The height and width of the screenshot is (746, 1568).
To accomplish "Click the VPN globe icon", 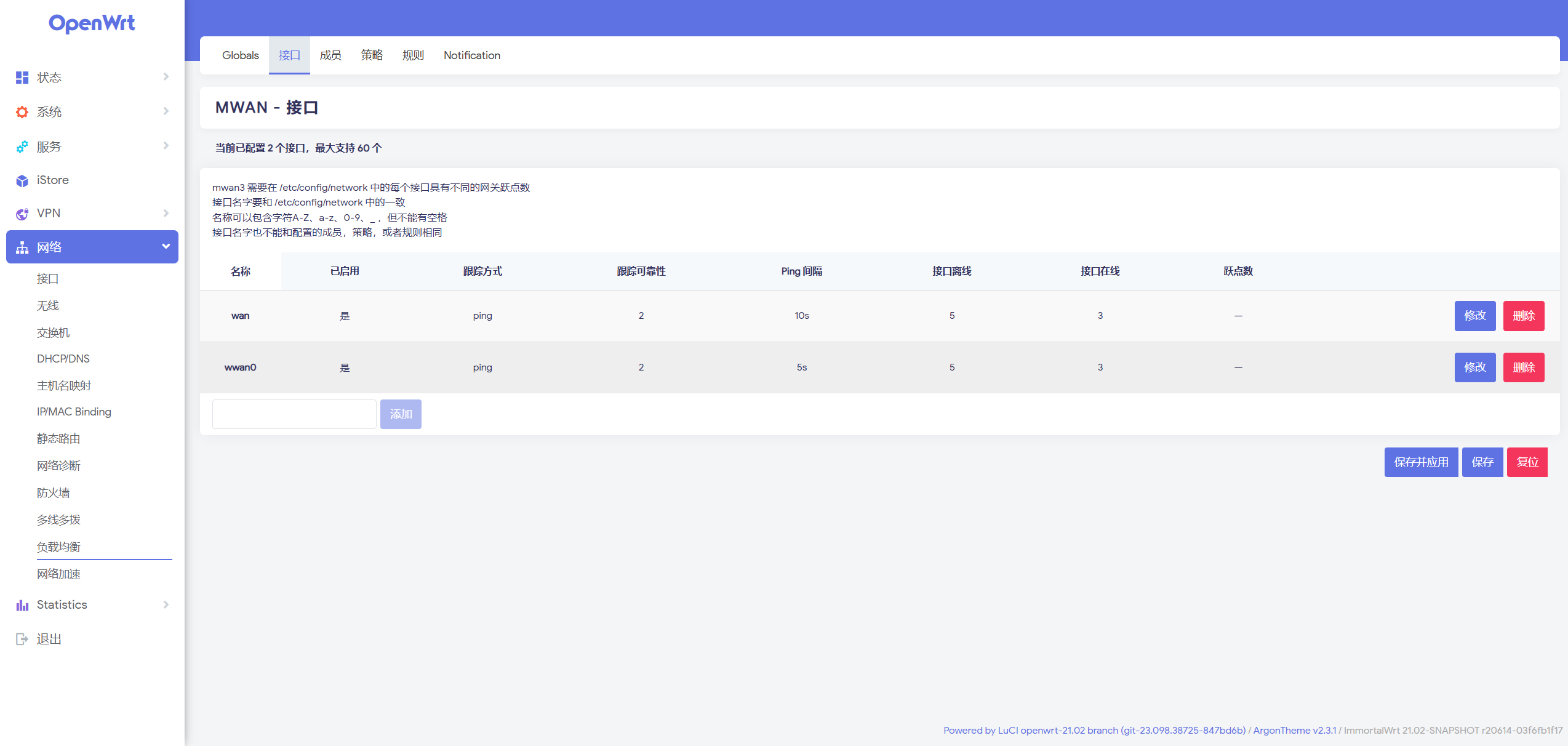I will pyautogui.click(x=22, y=214).
